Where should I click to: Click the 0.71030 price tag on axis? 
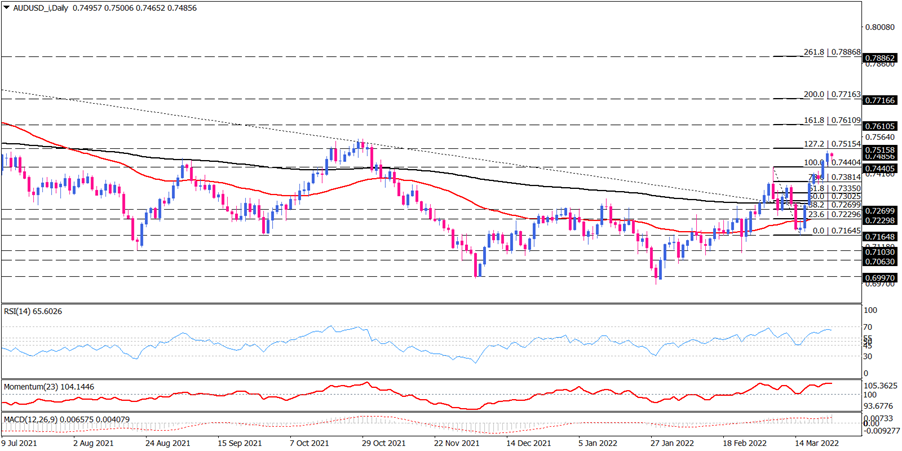tap(879, 251)
